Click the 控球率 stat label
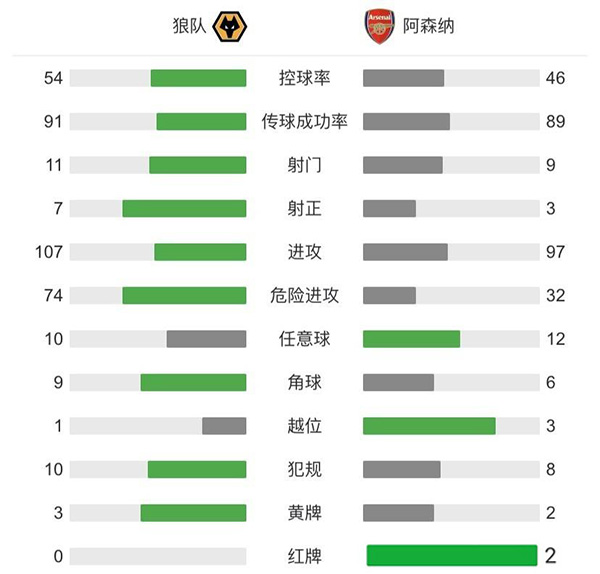The image size is (600, 574). tap(305, 78)
